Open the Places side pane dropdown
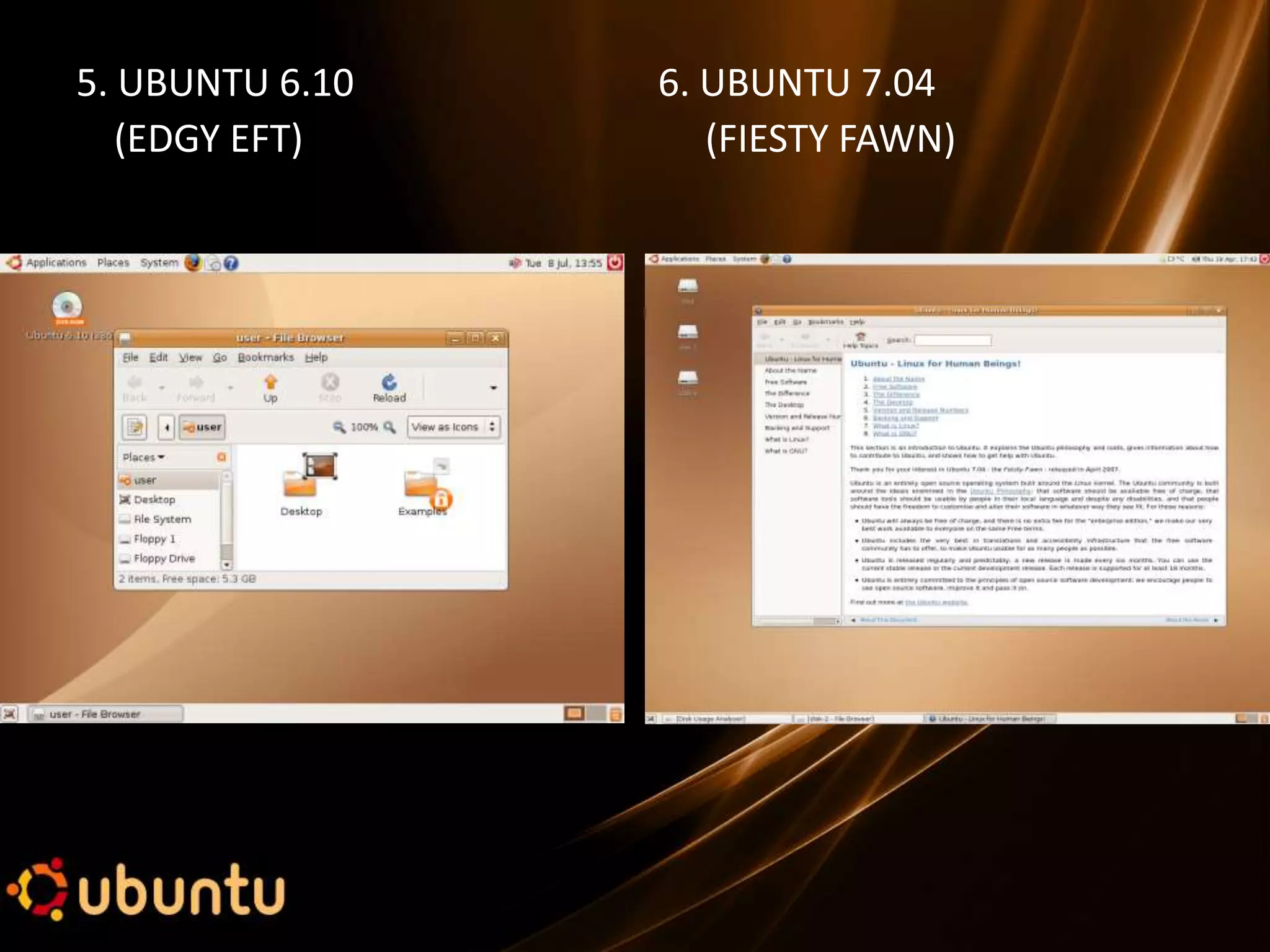 click(144, 457)
